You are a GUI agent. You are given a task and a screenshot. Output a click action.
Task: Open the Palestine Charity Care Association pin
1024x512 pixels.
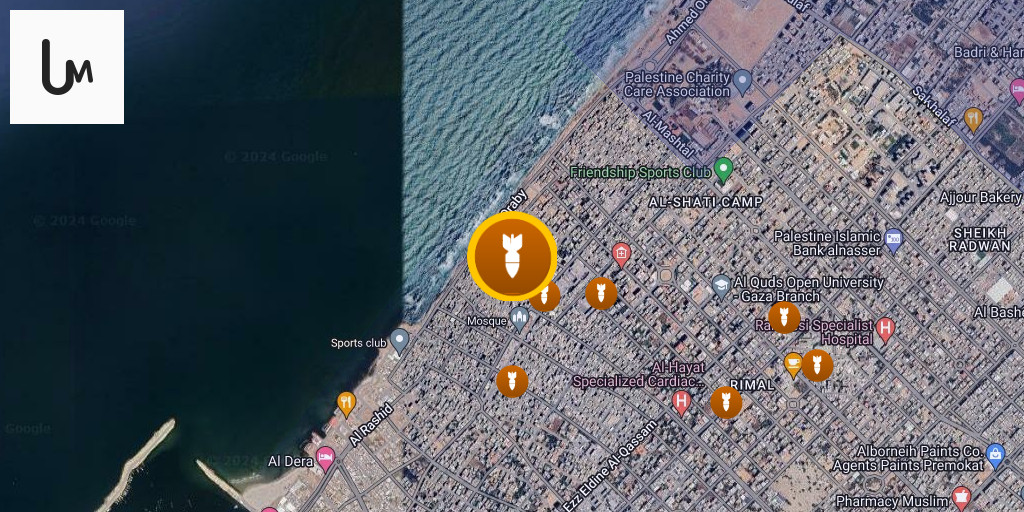tap(743, 82)
